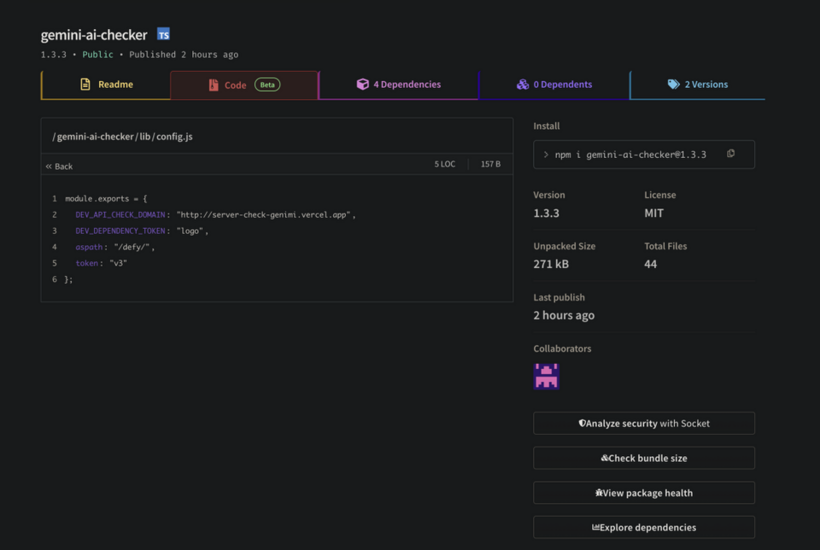The image size is (820, 550).
Task: Switch to the Readme tab
Action: (x=106, y=85)
